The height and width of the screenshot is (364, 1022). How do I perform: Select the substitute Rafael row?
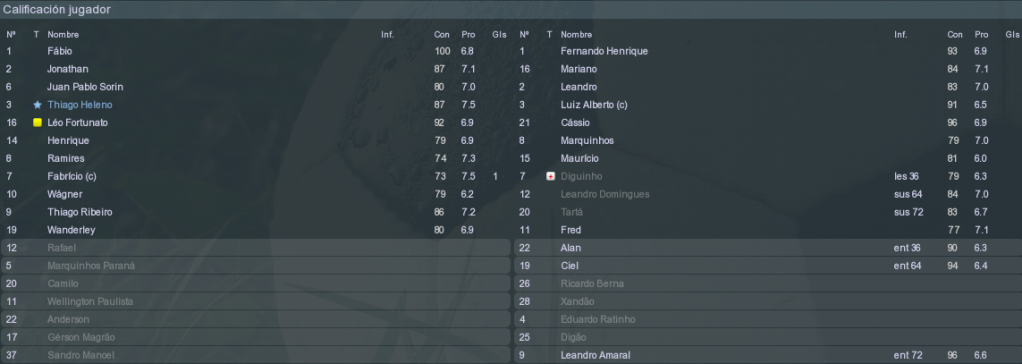coord(256,248)
